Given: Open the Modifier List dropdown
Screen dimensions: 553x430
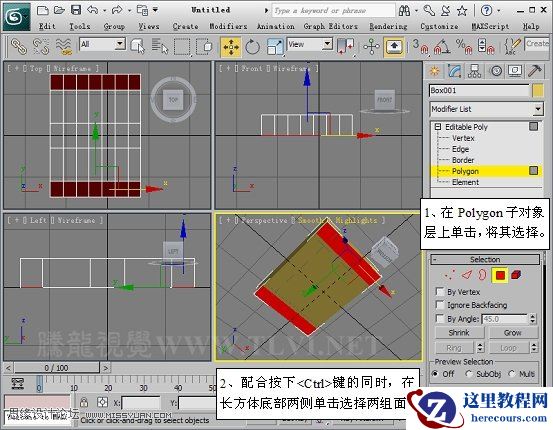Looking at the screenshot, I should coord(537,109).
